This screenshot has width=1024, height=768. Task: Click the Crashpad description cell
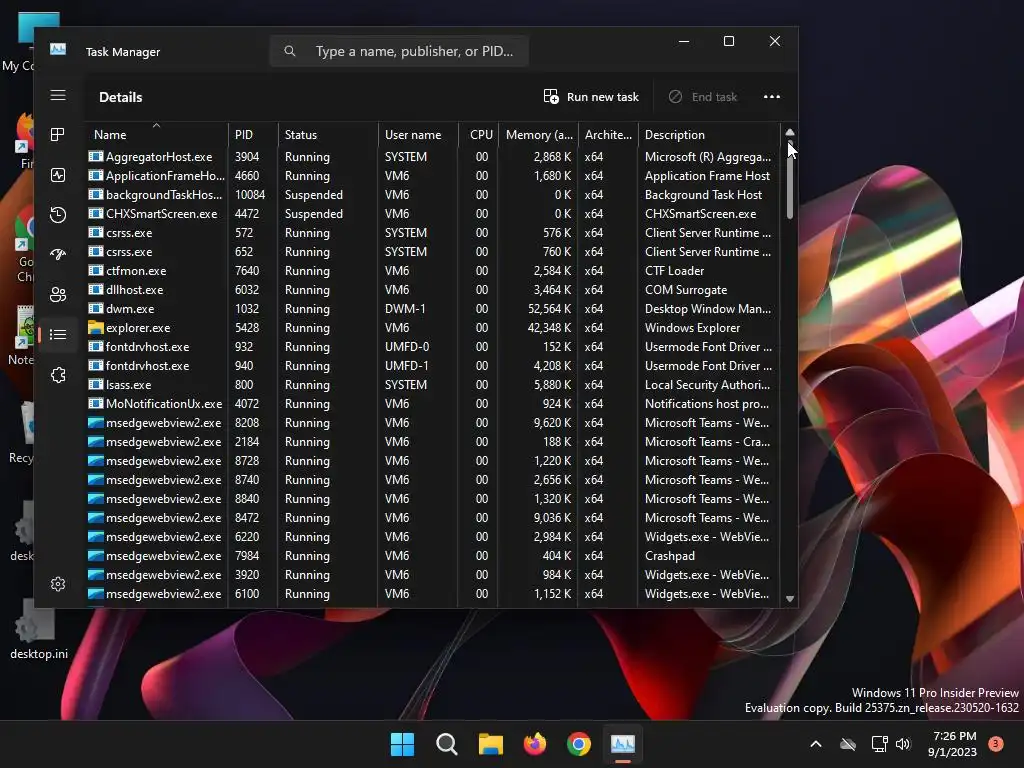669,556
